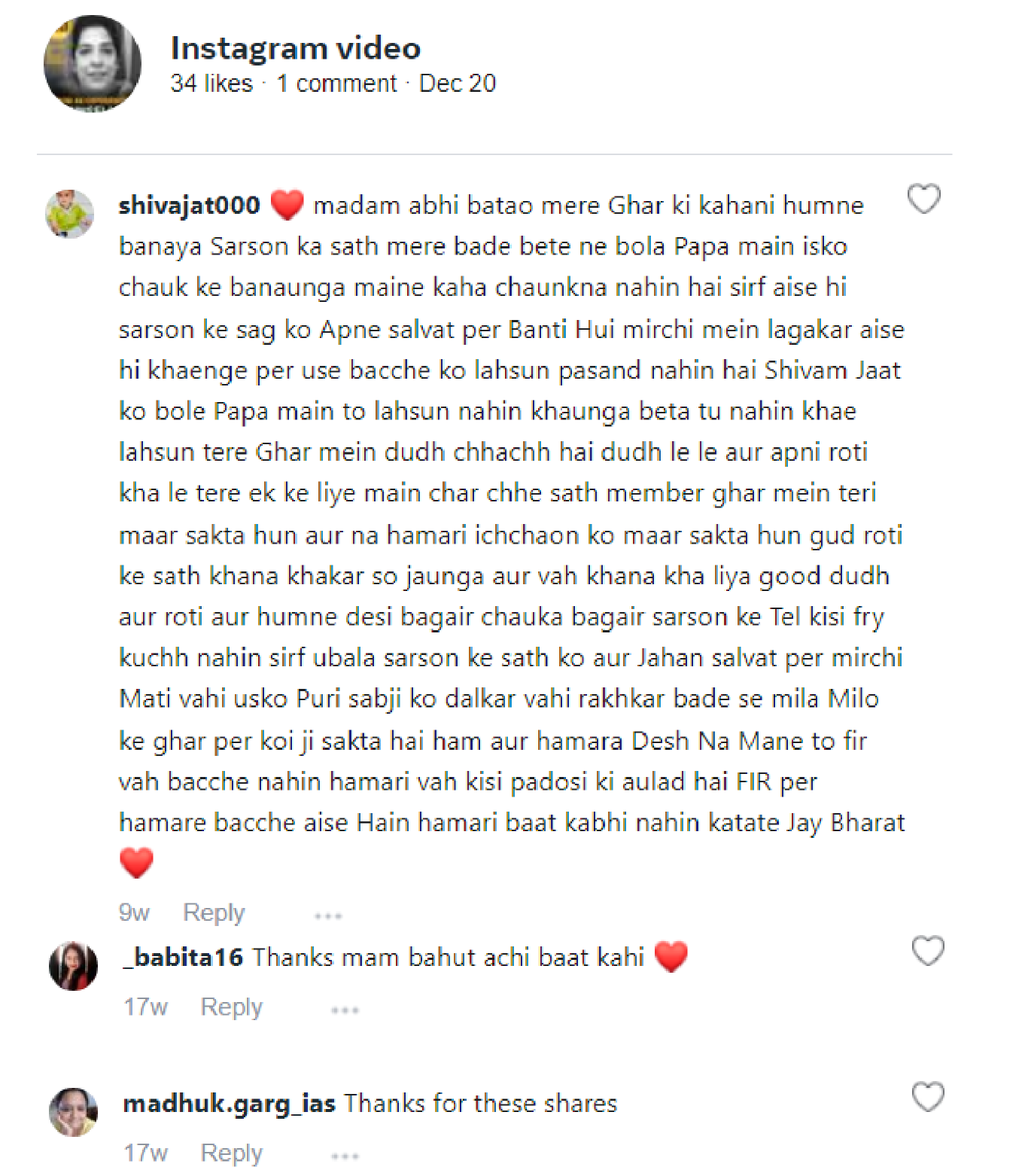This screenshot has height=1176, width=1022.
Task: Like madhuk.garg_ias's comment with heart icon
Action: 927,1097
